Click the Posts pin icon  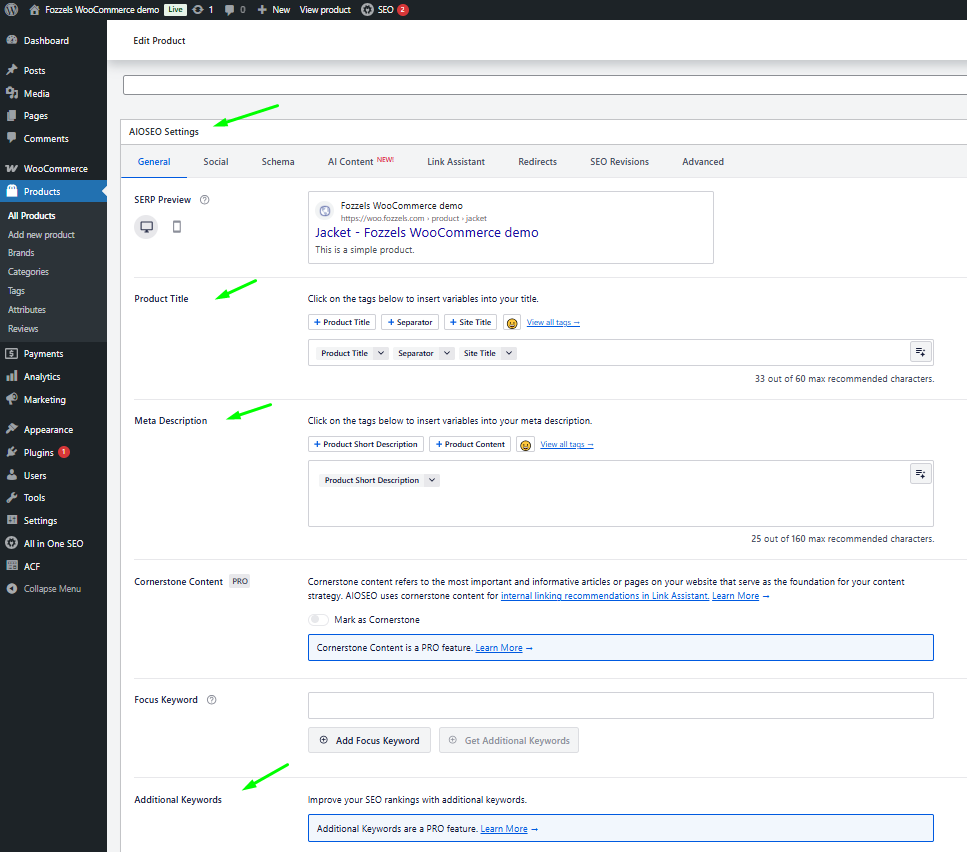(x=12, y=70)
